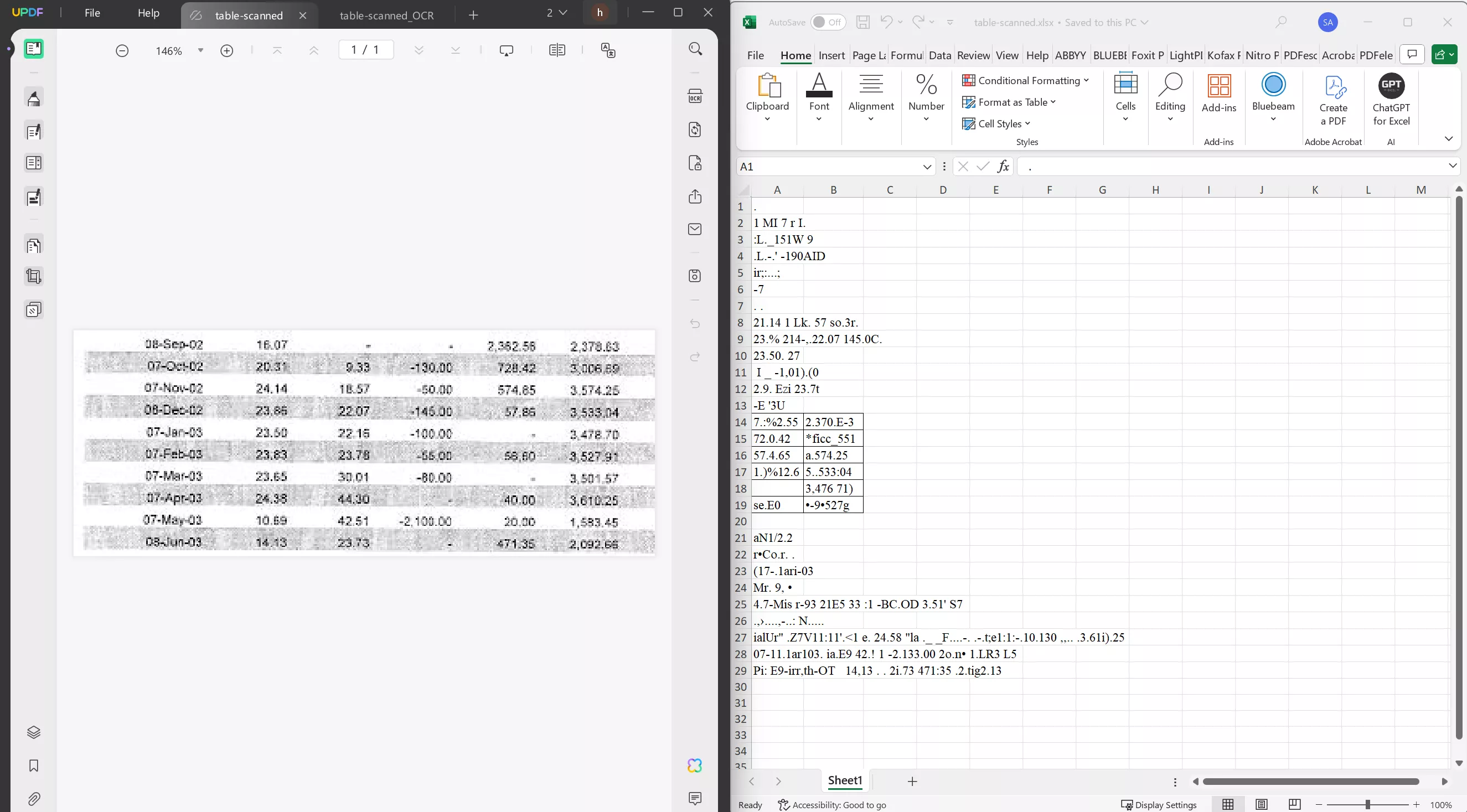Open the bookmark panel icon
This screenshot has height=812, width=1467.
point(34,766)
